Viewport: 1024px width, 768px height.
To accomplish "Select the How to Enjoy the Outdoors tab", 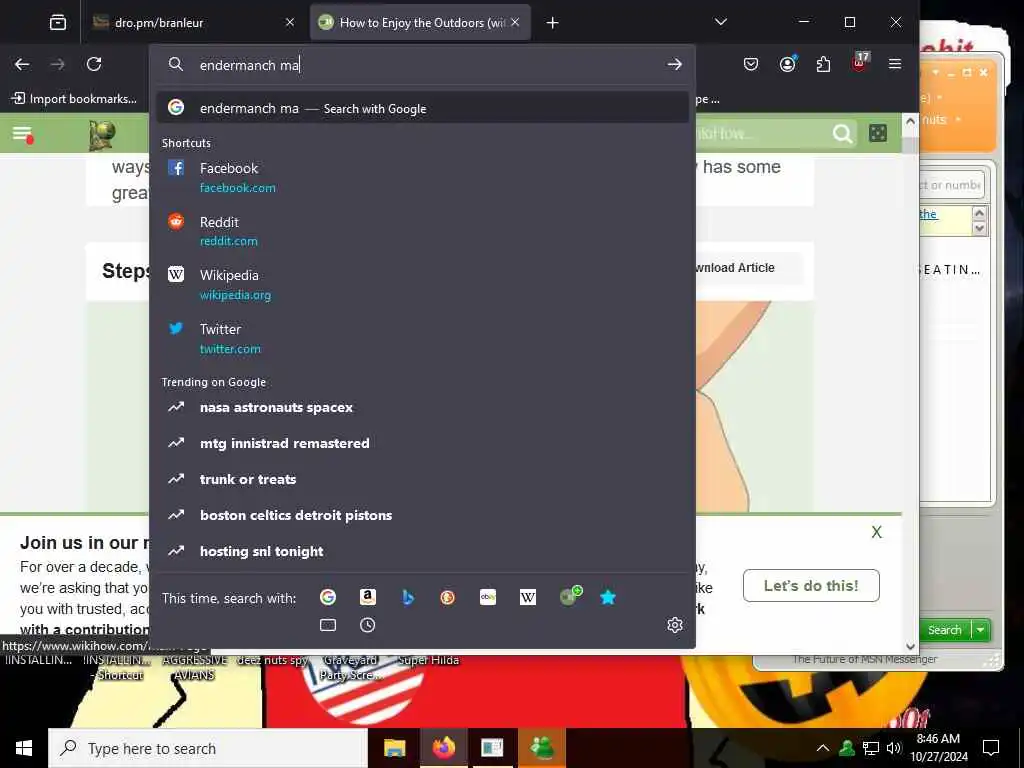I will (x=420, y=23).
